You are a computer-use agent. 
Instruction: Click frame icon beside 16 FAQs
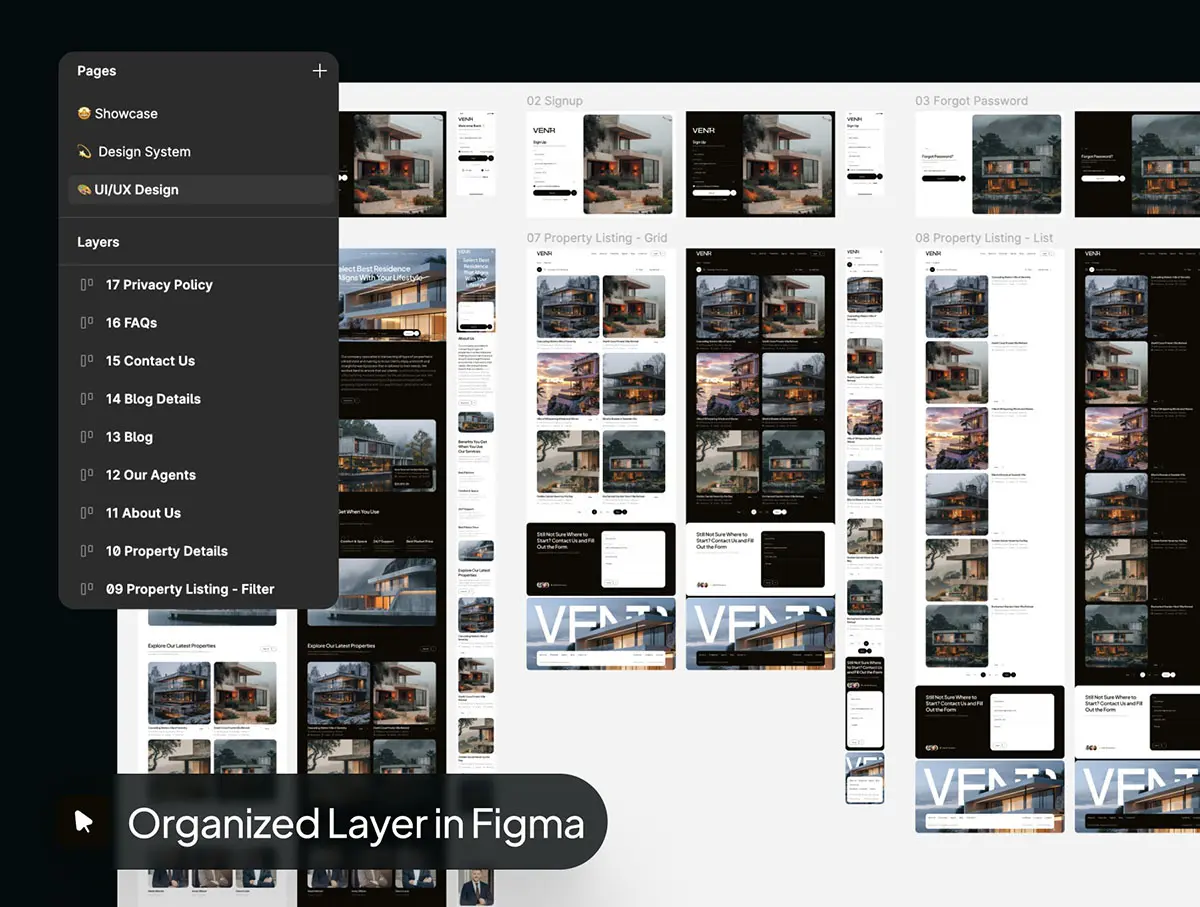click(87, 323)
